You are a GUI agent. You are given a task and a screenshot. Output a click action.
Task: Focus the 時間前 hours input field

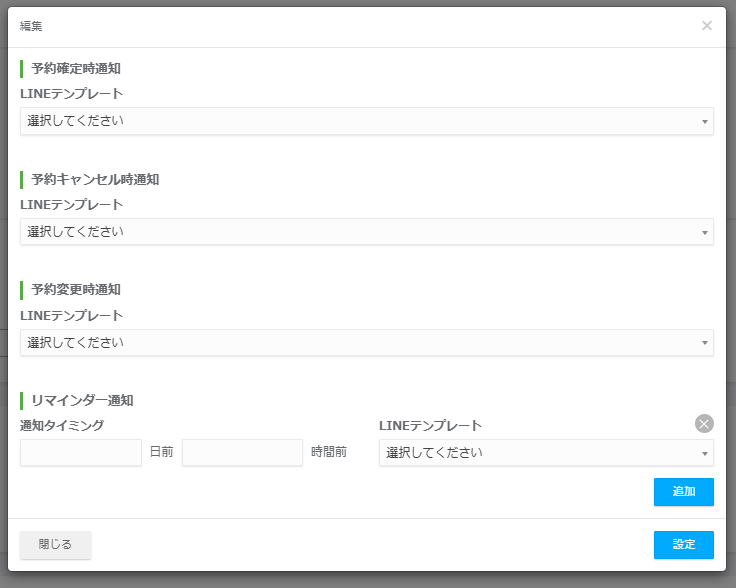[x=242, y=453]
